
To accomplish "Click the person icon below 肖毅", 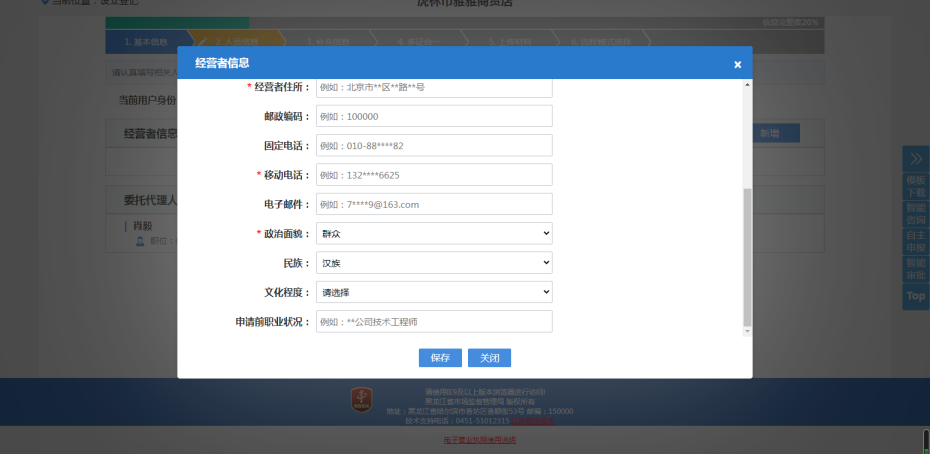I will 141,241.
